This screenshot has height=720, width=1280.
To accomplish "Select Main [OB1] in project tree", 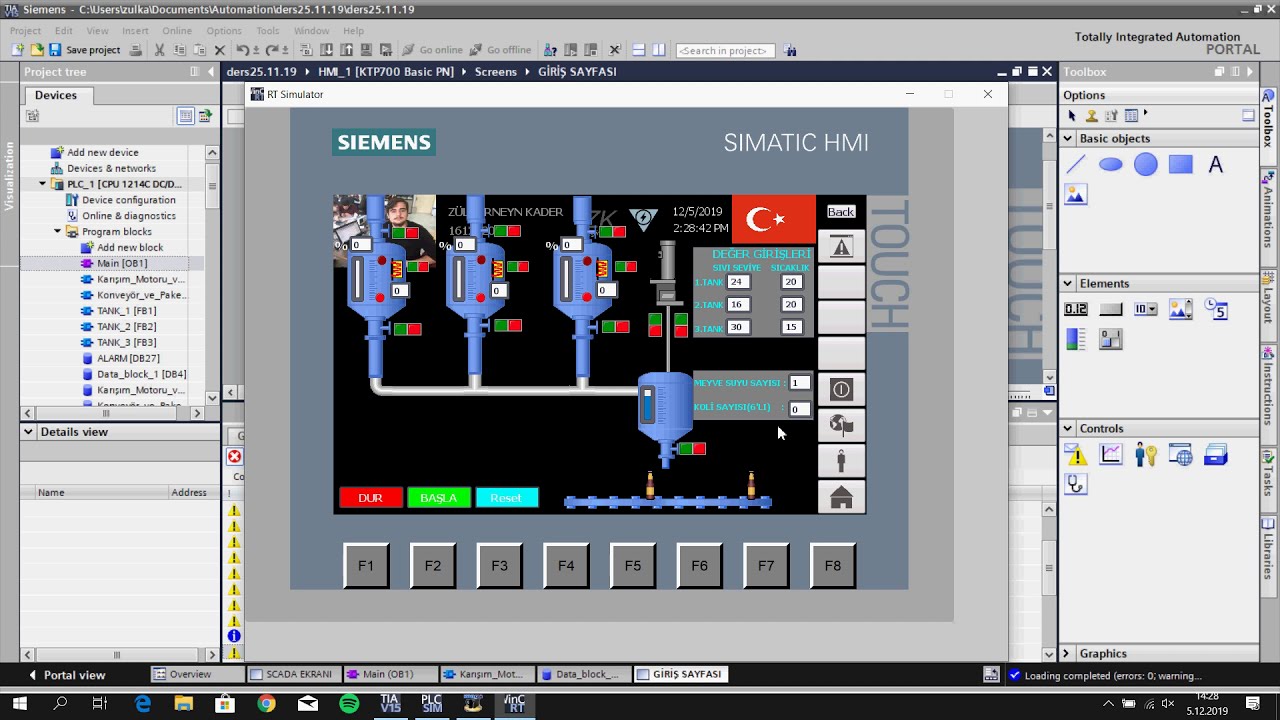I will click(x=122, y=263).
